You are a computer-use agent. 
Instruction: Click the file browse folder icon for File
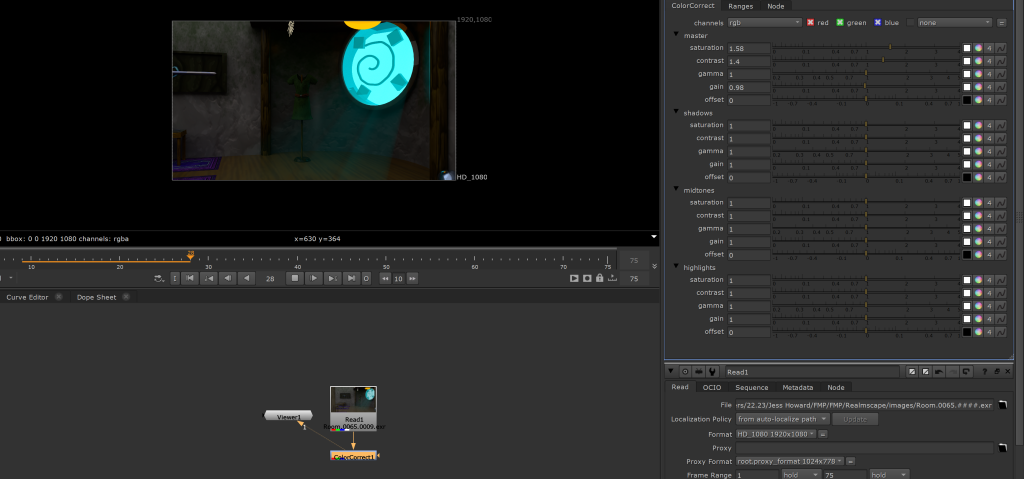tap(1002, 405)
